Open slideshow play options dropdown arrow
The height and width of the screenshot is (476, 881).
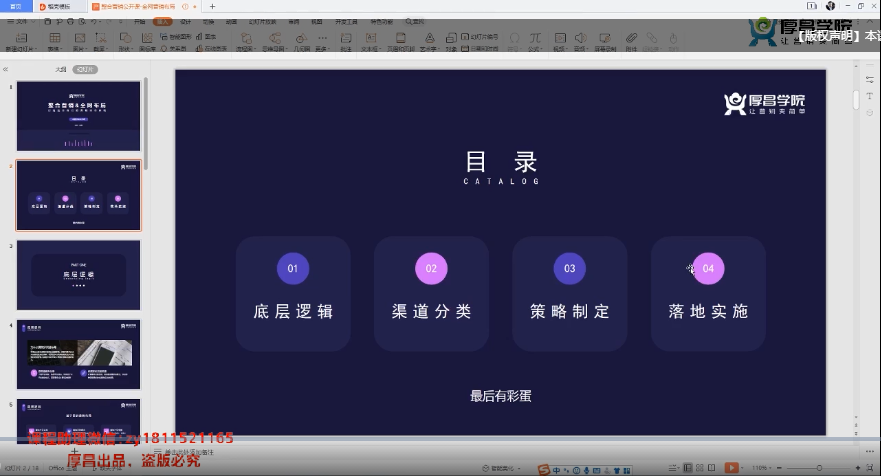(742, 468)
